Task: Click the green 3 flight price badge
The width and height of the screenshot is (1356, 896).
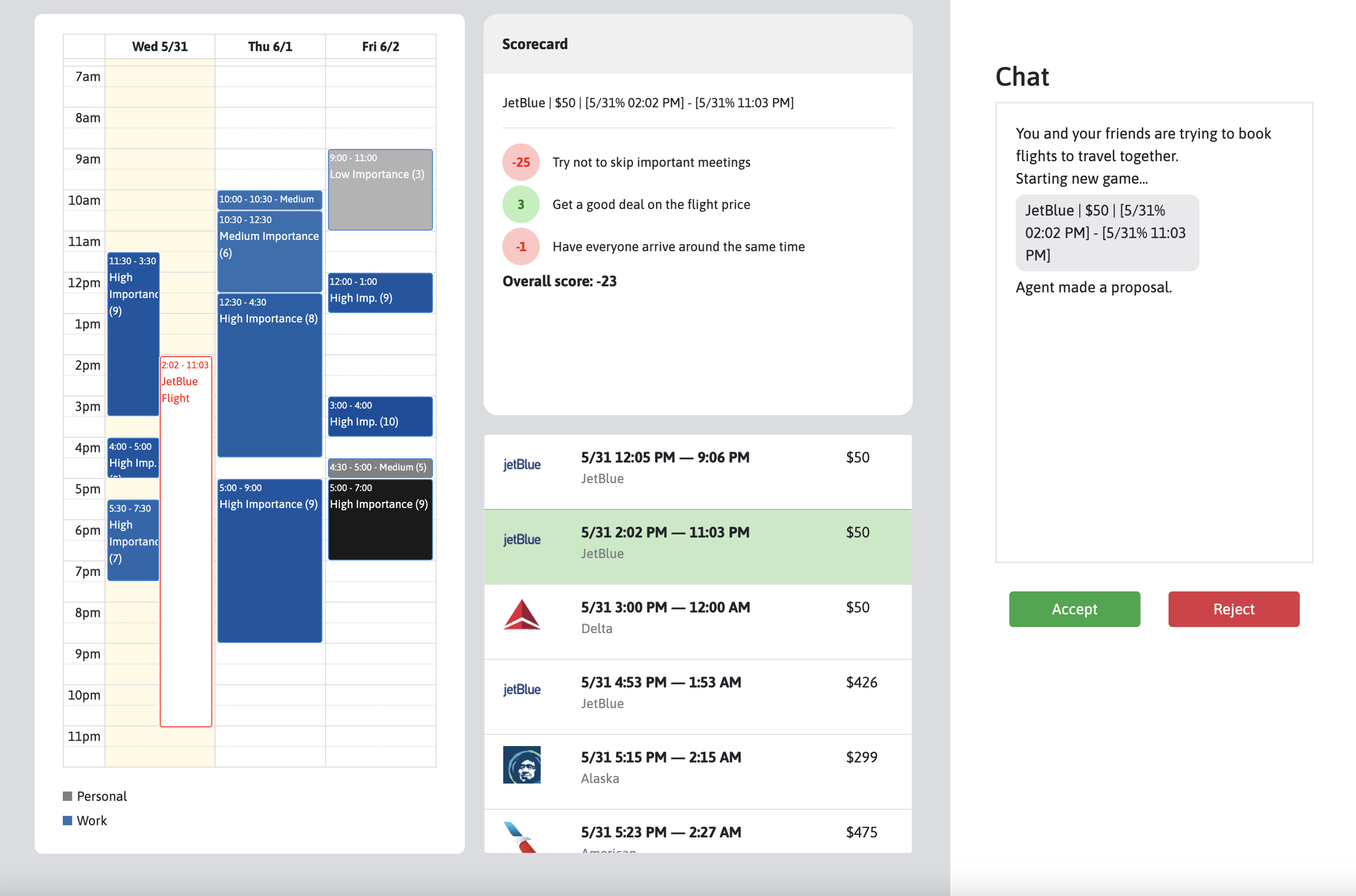Action: (x=521, y=204)
